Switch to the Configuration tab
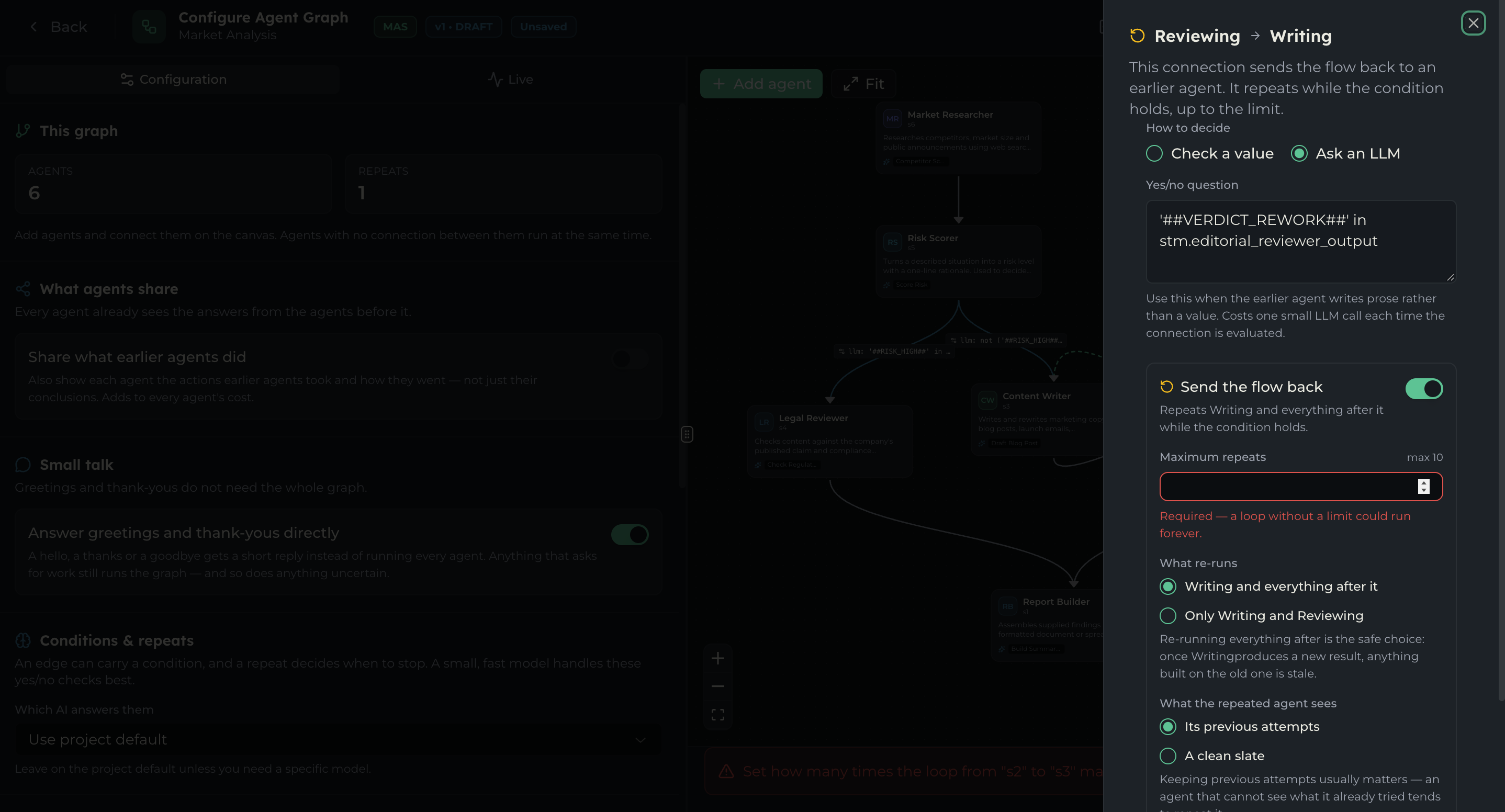The width and height of the screenshot is (1505, 812). click(173, 80)
